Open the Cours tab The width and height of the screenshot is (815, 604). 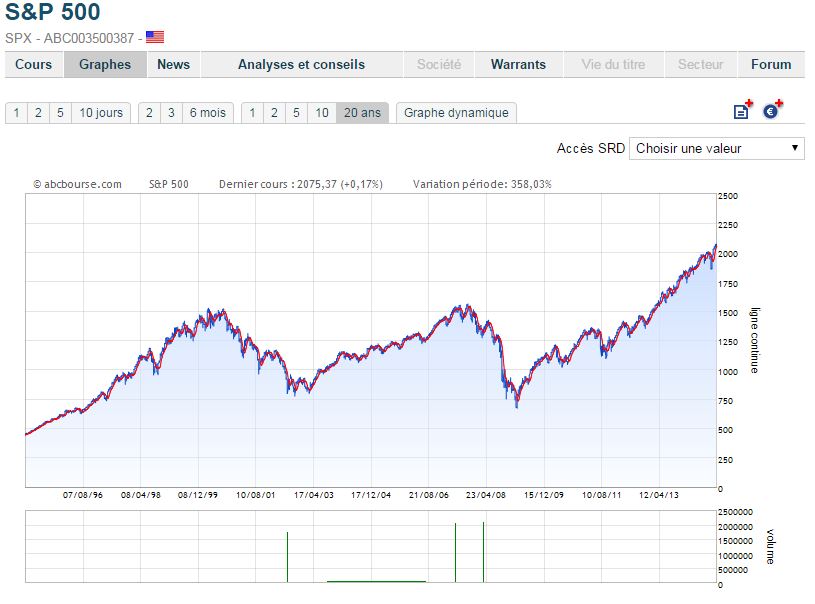(x=34, y=64)
